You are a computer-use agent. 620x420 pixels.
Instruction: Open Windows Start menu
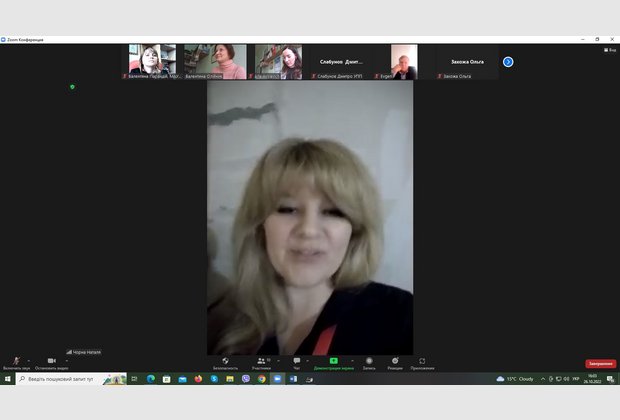tap(8, 379)
